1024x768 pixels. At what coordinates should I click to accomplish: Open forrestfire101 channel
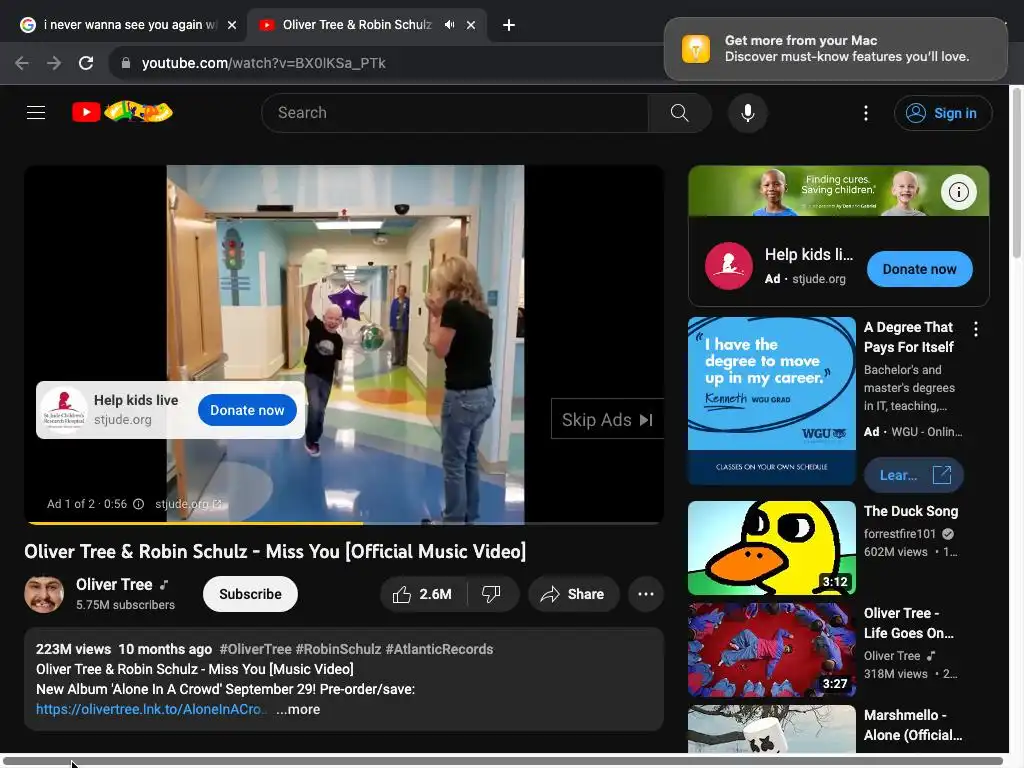(900, 534)
